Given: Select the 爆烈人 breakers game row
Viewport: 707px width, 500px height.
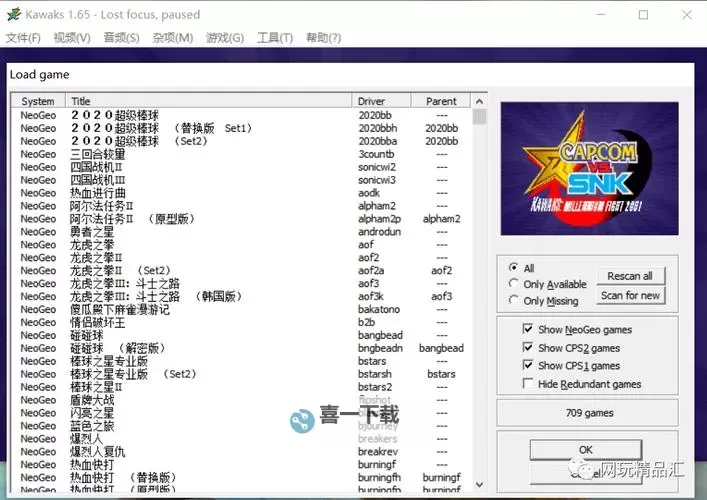Looking at the screenshot, I should point(242,439).
